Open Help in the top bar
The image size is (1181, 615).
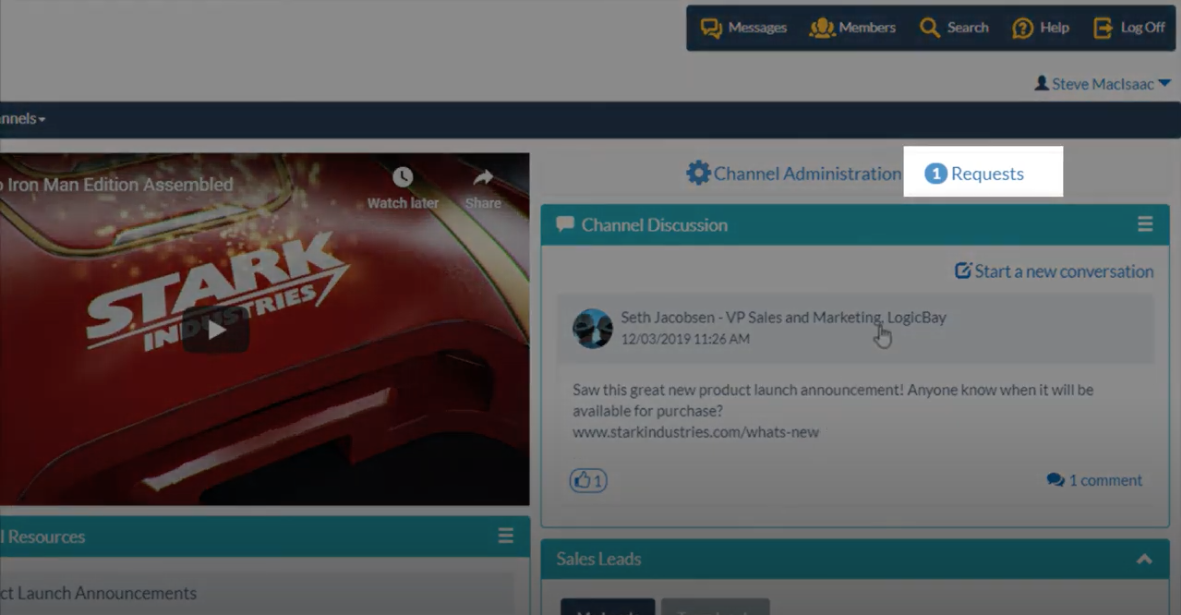pos(1040,28)
